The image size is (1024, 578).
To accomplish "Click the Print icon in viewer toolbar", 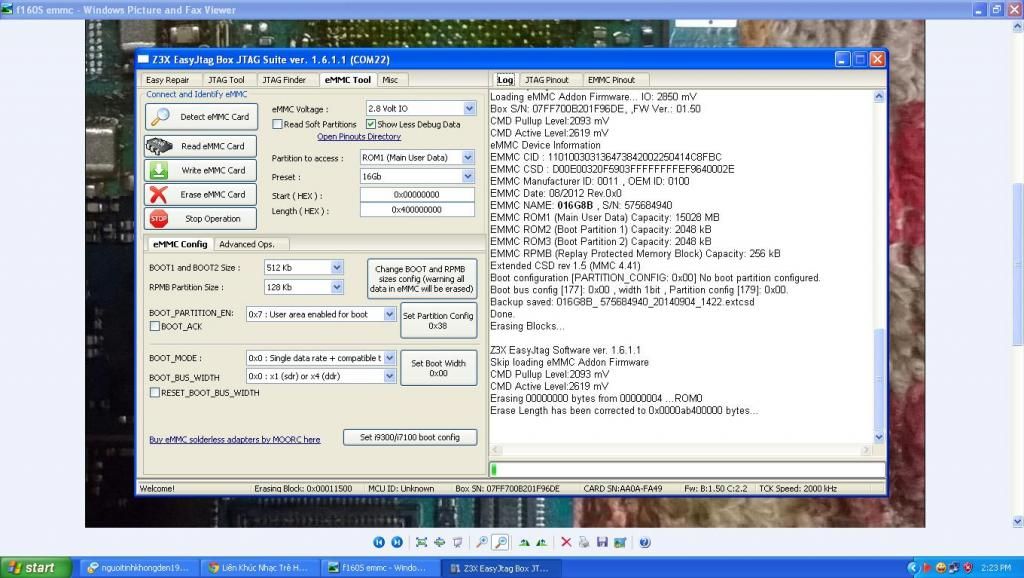I will [584, 542].
